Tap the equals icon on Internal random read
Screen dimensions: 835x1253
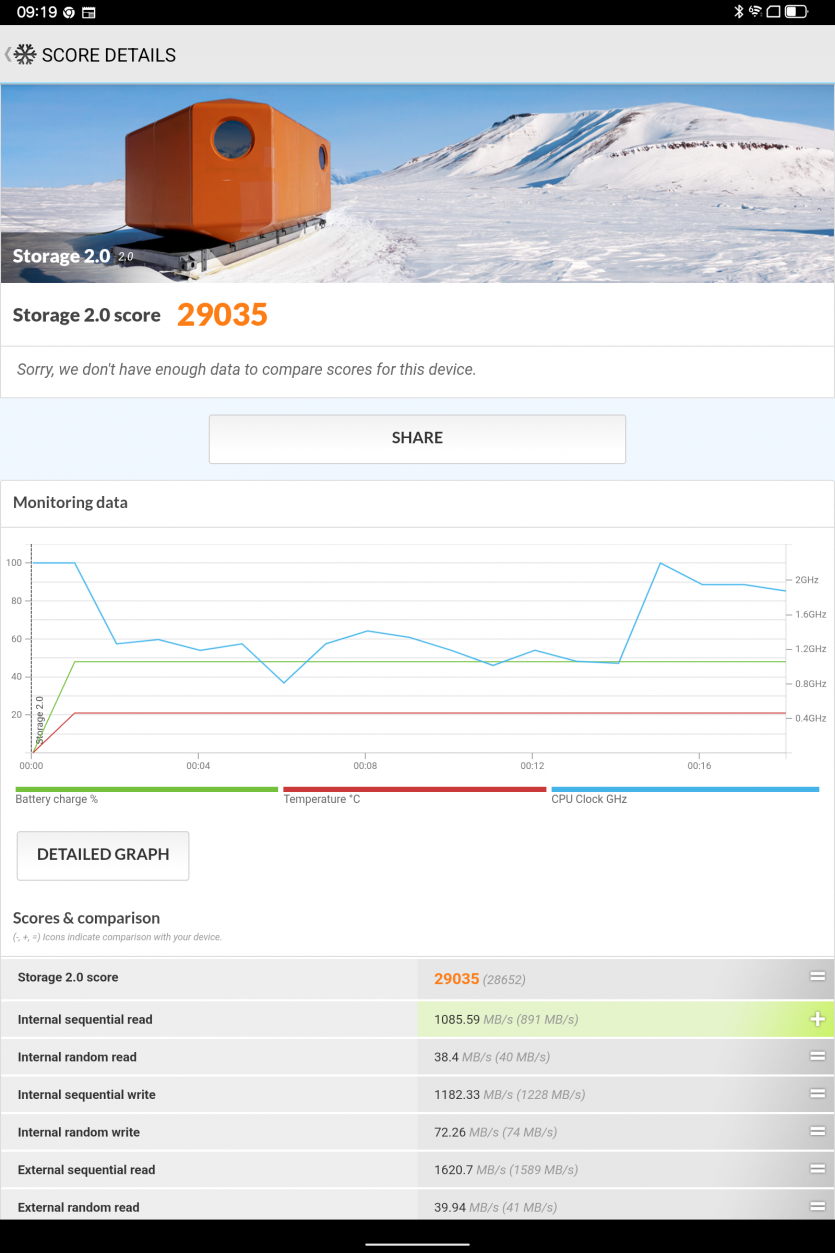point(817,1057)
